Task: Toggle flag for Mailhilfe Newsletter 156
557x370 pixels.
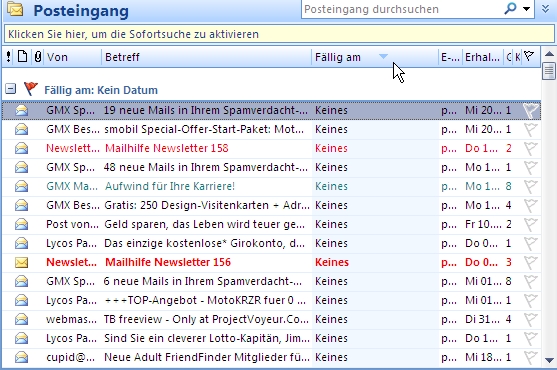Action: point(530,262)
